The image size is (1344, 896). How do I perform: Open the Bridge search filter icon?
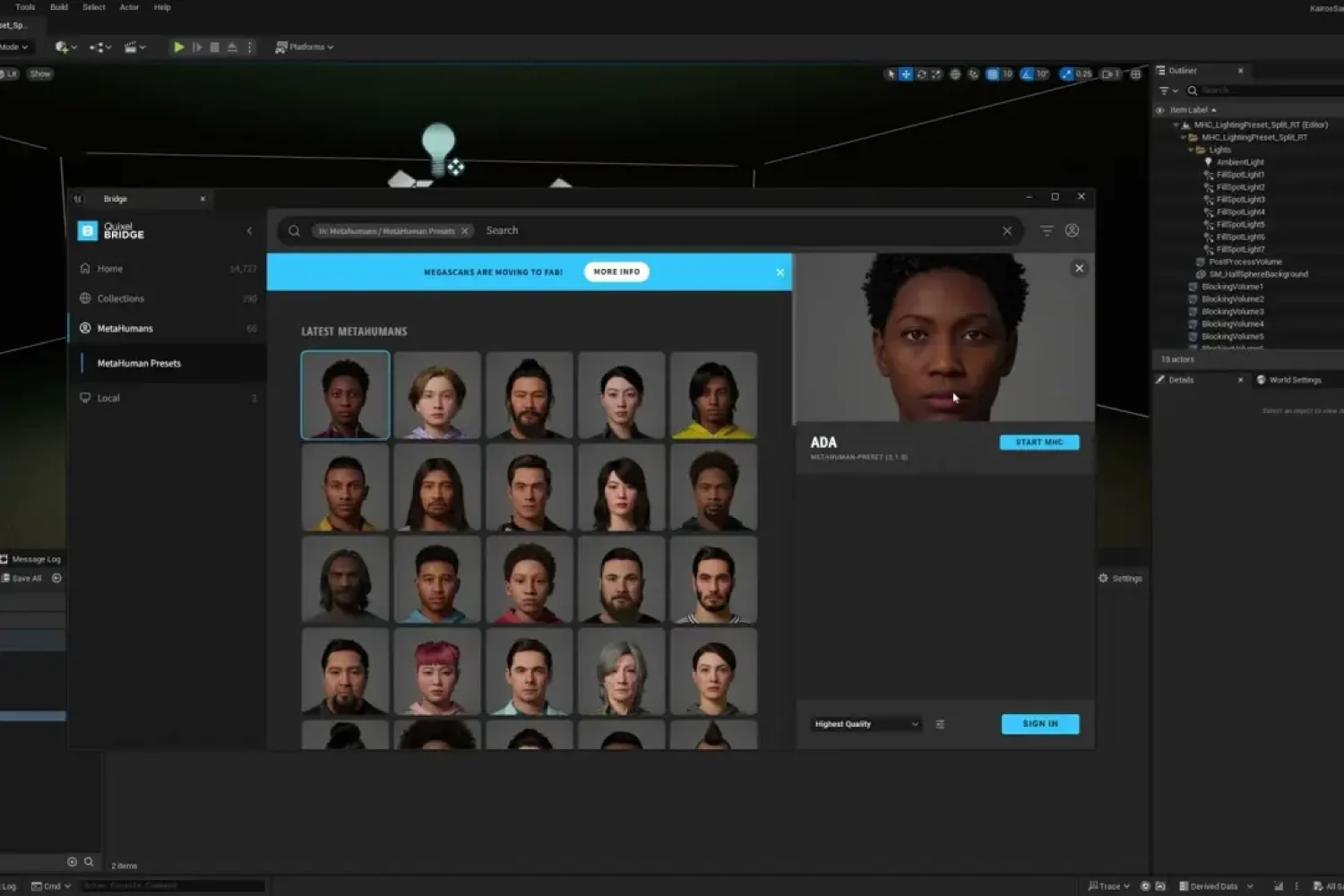pyautogui.click(x=1047, y=231)
